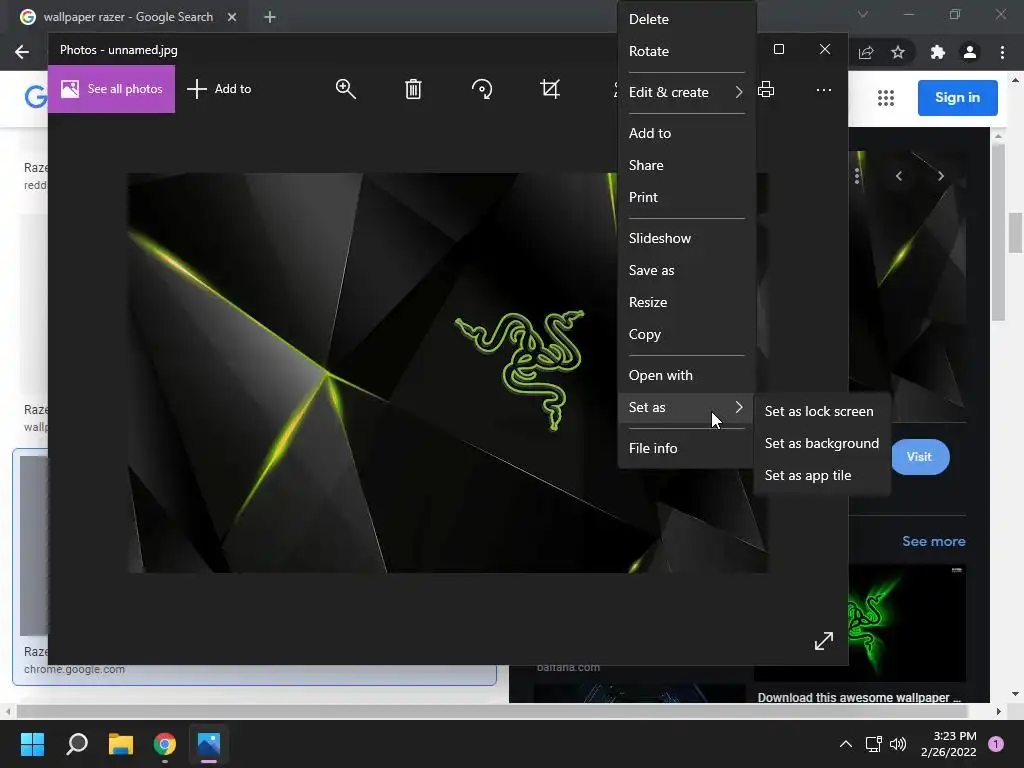Click the full-screen expand arrow icon in Photos
This screenshot has height=768, width=1024.
pos(824,641)
